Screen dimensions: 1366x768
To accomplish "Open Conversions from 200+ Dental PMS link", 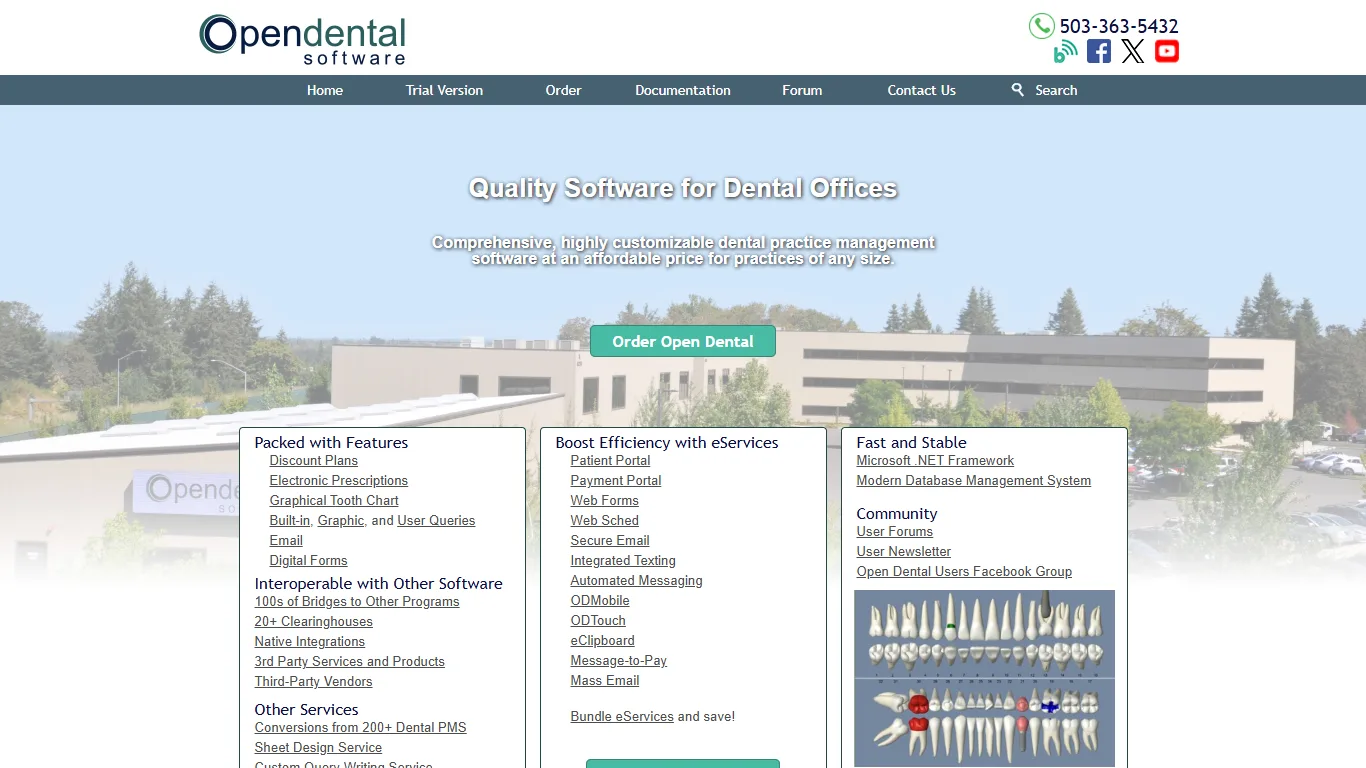I will pos(361,728).
